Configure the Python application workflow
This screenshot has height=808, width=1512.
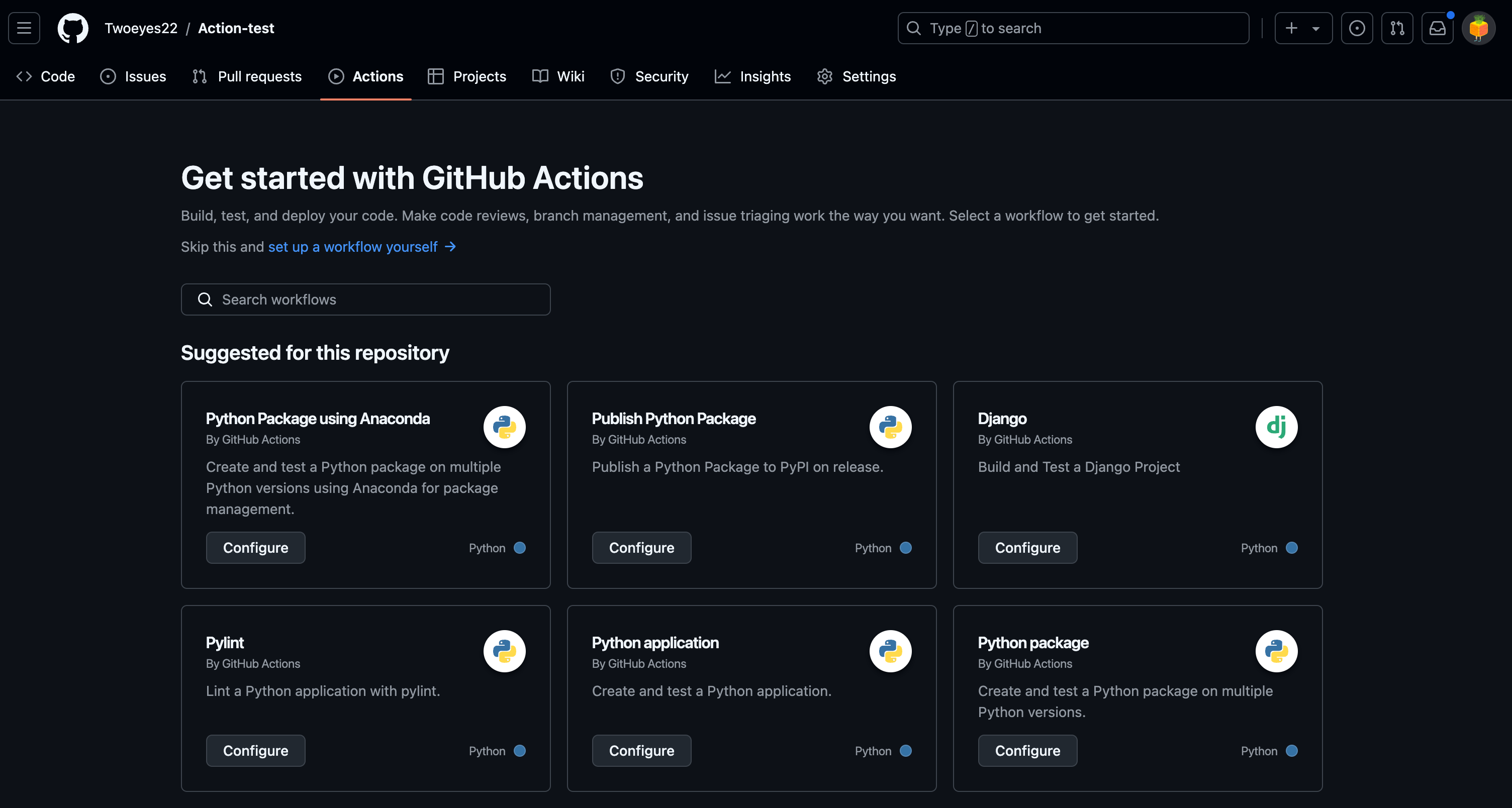[641, 751]
